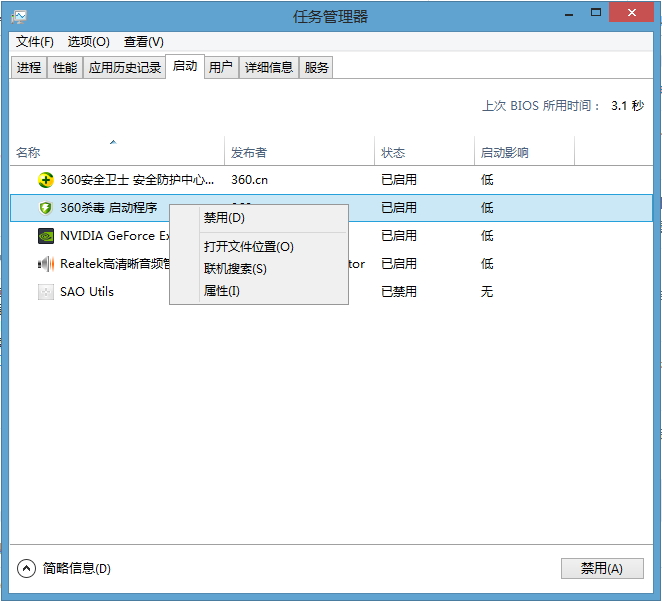Screen dimensions: 662x602
Task: Switch to the 服务 tab
Action: [316, 68]
